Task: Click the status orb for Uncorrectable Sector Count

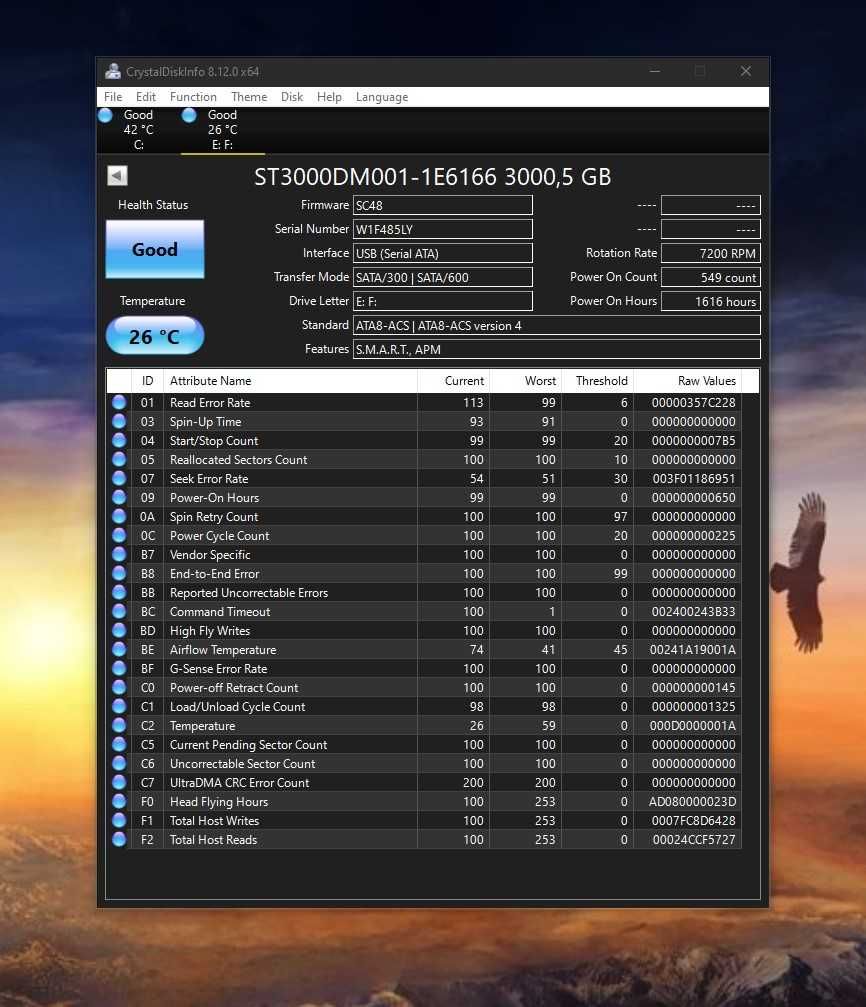Action: [119, 763]
